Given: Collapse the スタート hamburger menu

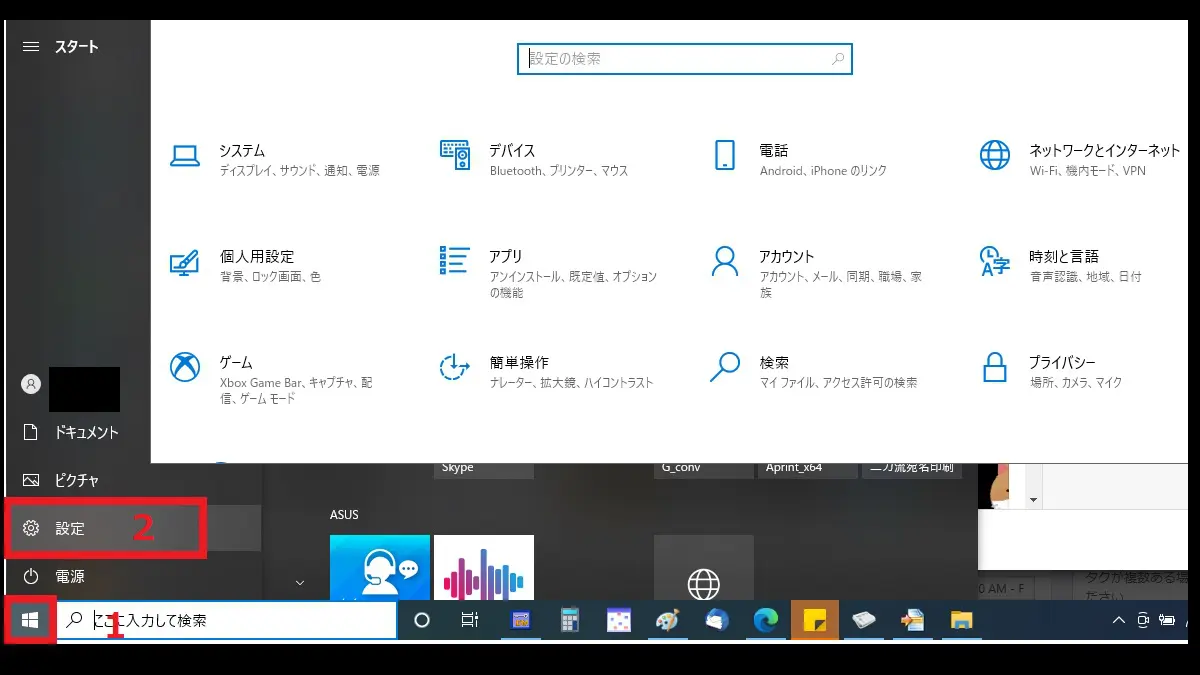Looking at the screenshot, I should coord(31,47).
